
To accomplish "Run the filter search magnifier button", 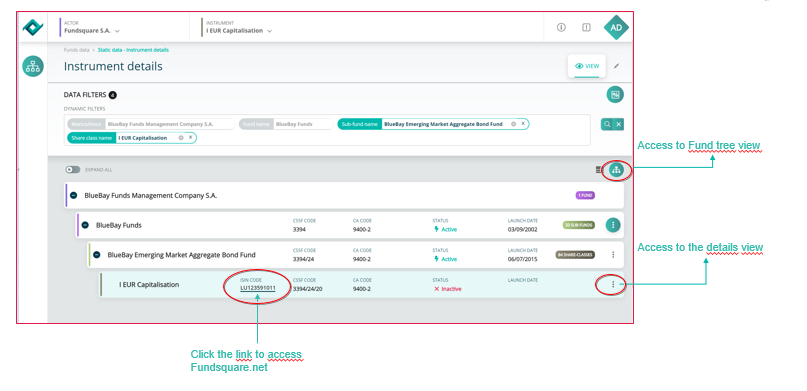I will [607, 124].
